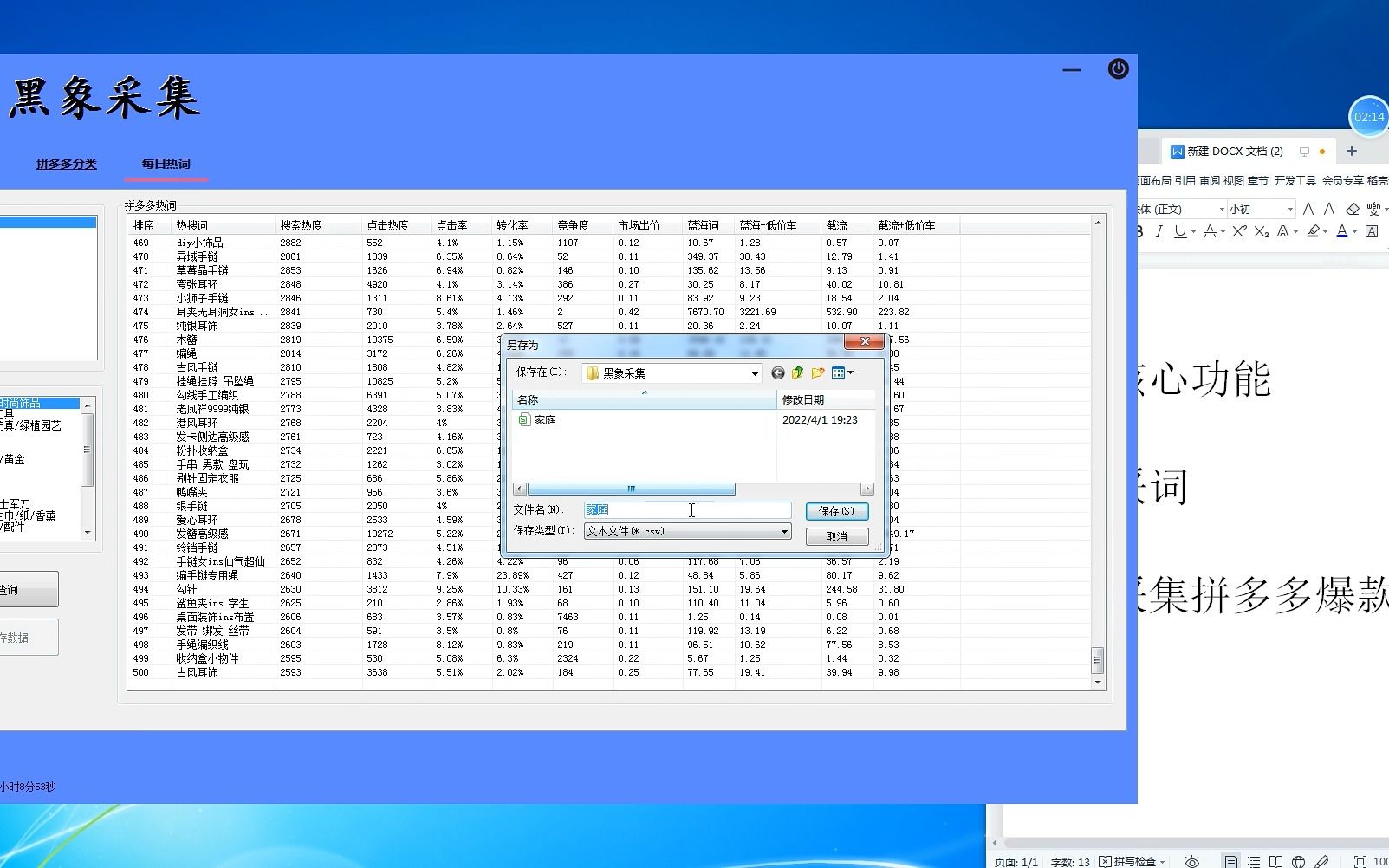
Task: Create a new folder in the Save As dialog
Action: [818, 372]
